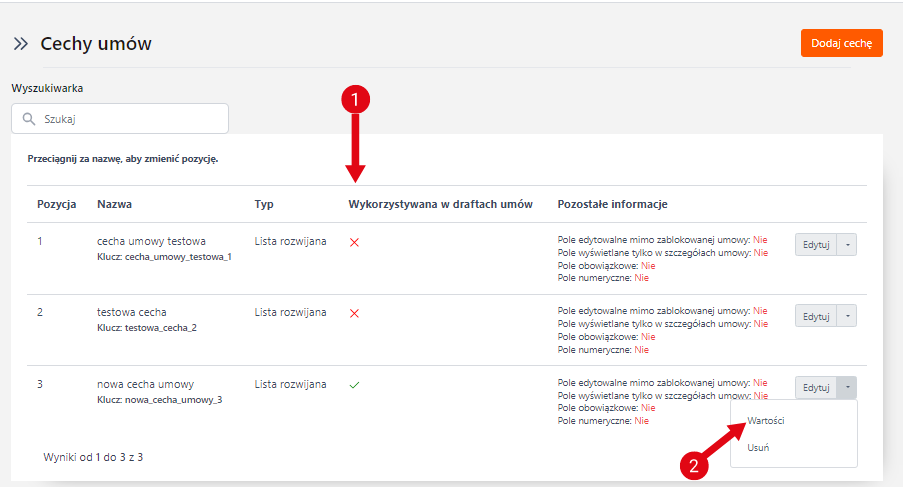
Task: Click red X icon for cecha umowy testowa
Action: (x=353, y=242)
